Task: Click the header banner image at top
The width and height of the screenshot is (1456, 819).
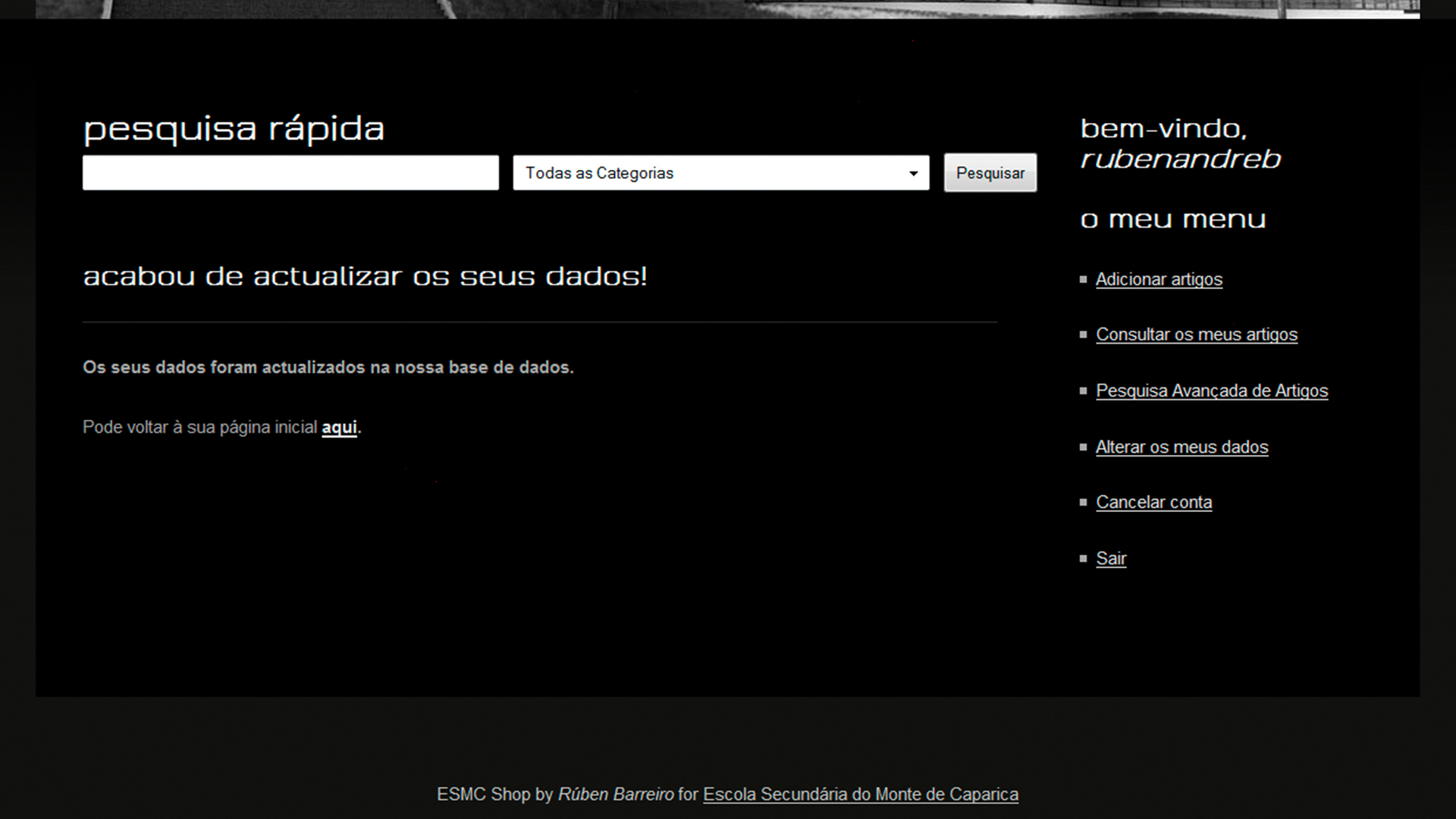Action: pyautogui.click(x=728, y=8)
